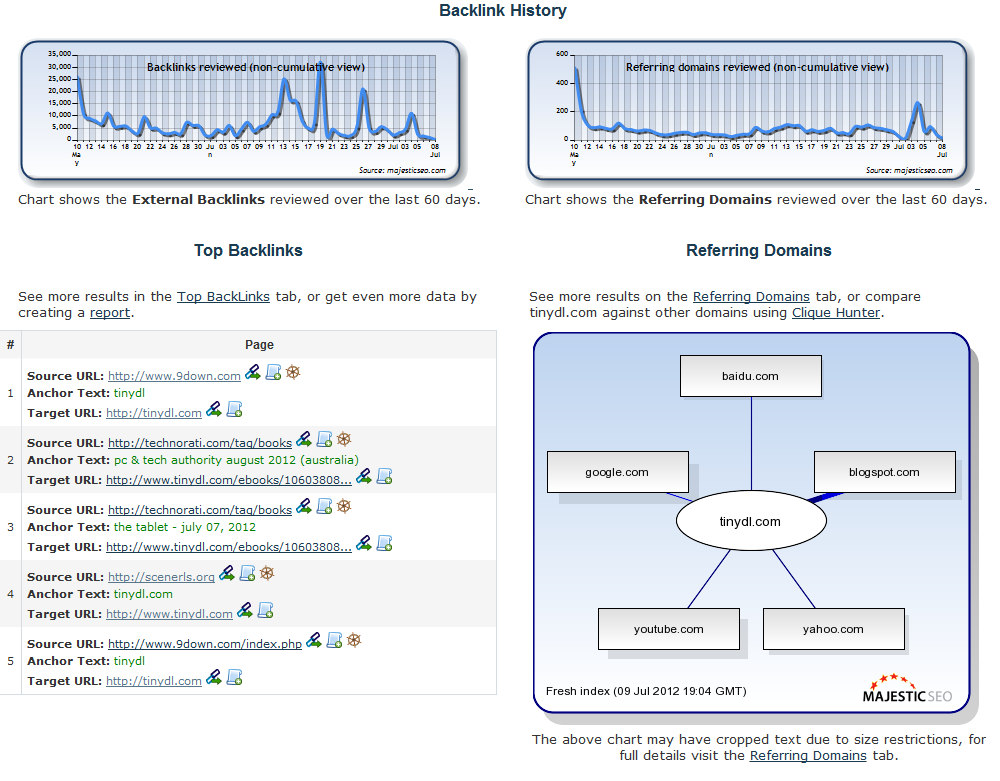
Task: Open technorati.com/tag/books source link in row 2
Action: click(x=200, y=443)
